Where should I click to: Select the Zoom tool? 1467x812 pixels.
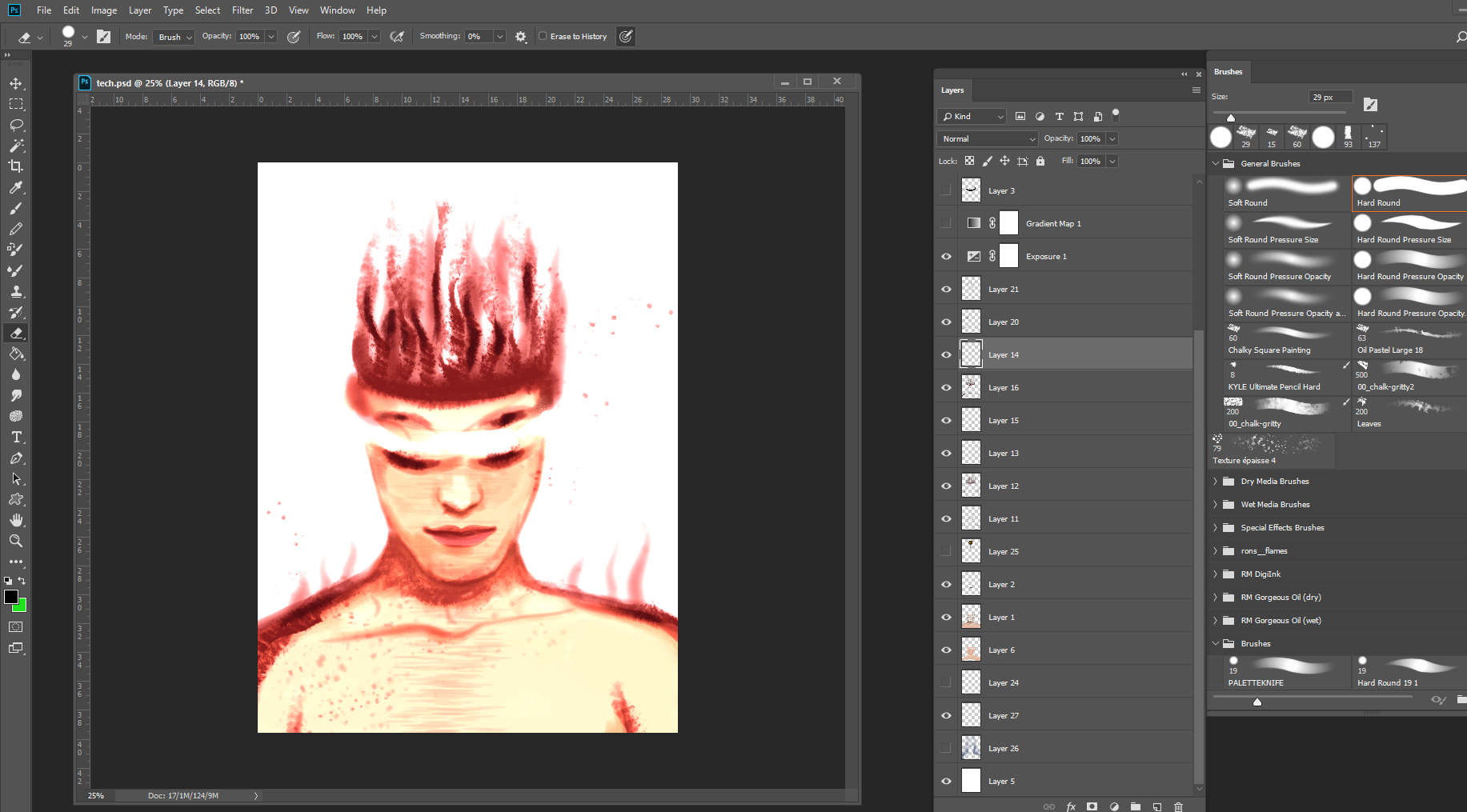16,541
